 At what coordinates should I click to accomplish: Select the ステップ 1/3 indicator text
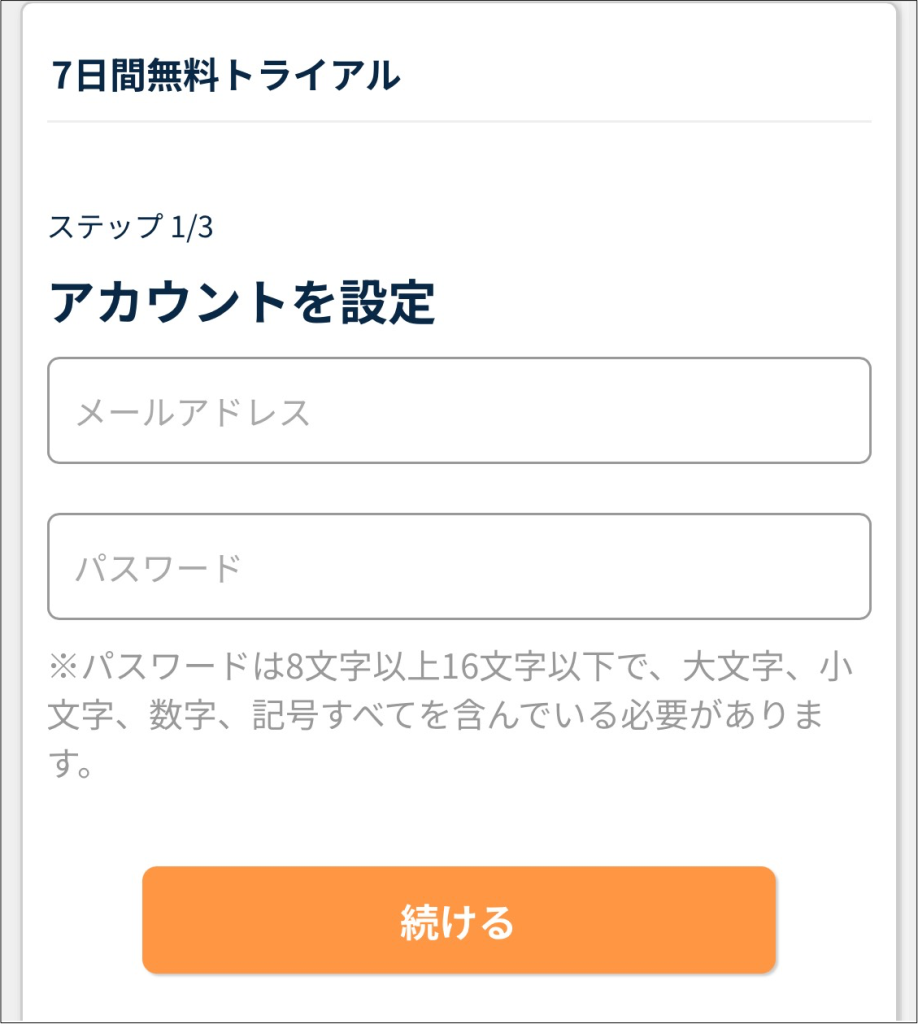tap(130, 227)
